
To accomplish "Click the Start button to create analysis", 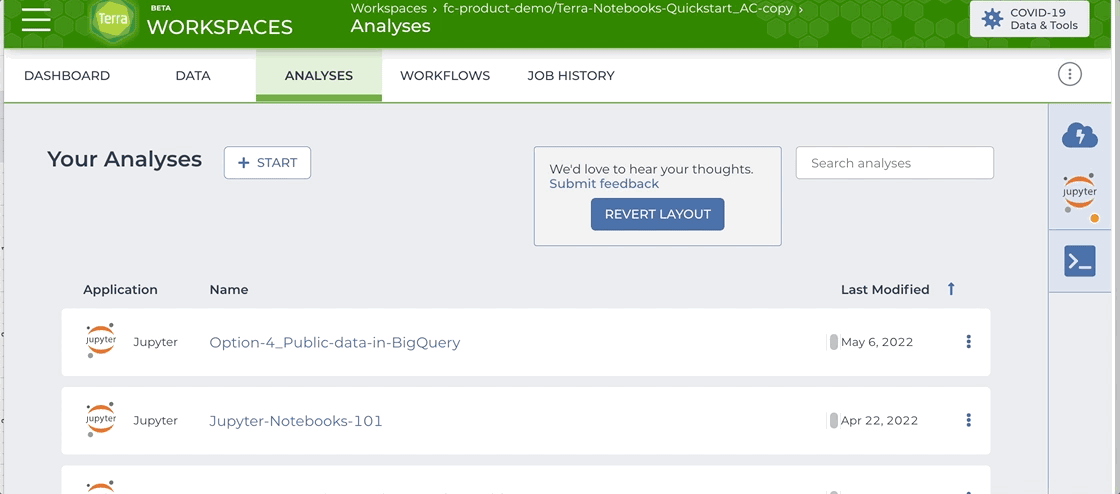I will (x=267, y=163).
